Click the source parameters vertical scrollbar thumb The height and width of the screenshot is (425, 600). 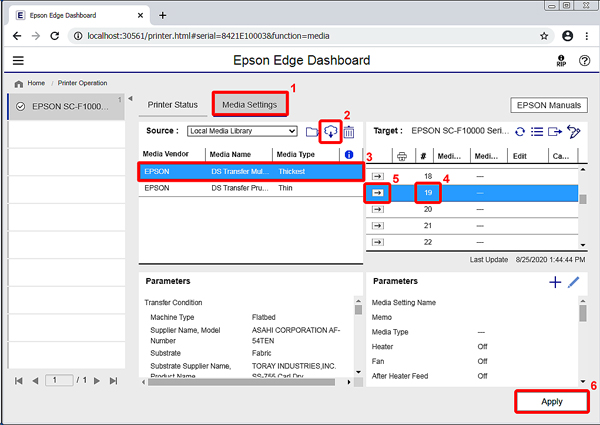(x=358, y=309)
